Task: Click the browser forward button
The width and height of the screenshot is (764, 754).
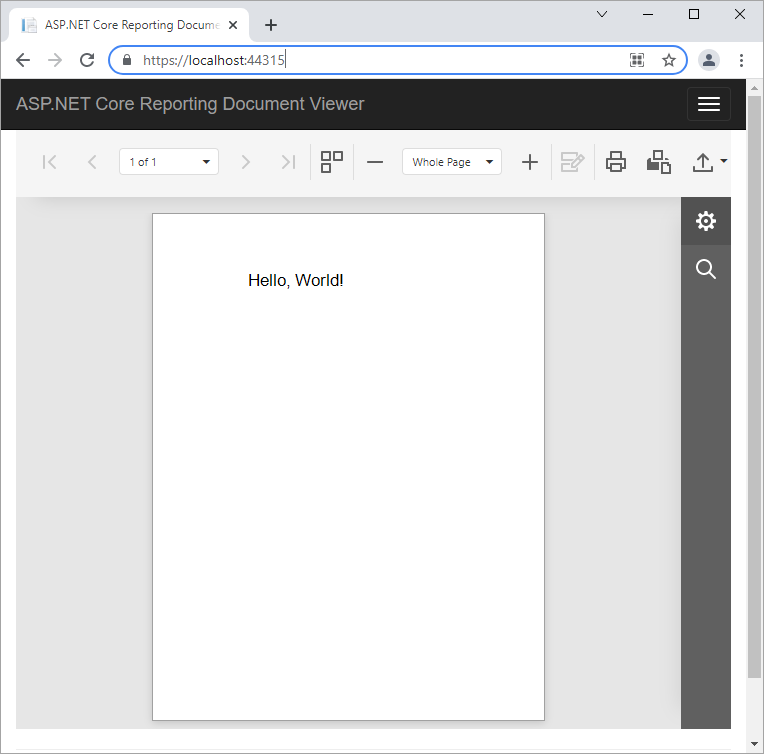Action: (55, 60)
